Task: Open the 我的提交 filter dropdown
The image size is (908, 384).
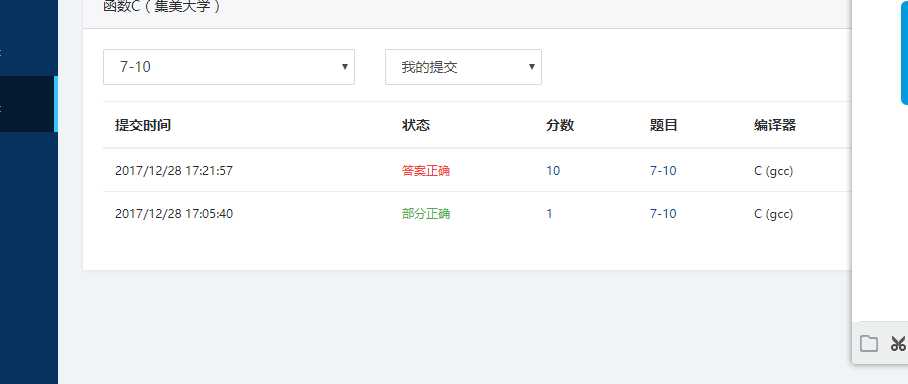Action: click(x=463, y=67)
